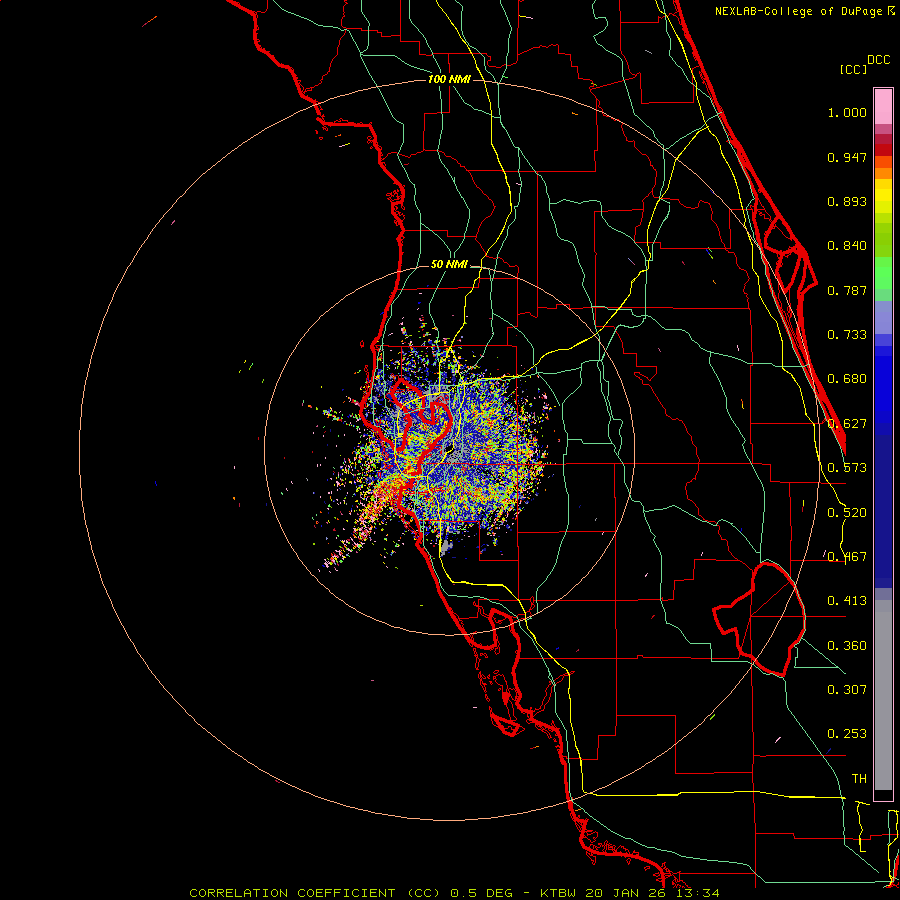Image resolution: width=900 pixels, height=900 pixels.
Task: Click the CORRELATION COEFFICIENT caption text
Action: (x=292, y=893)
